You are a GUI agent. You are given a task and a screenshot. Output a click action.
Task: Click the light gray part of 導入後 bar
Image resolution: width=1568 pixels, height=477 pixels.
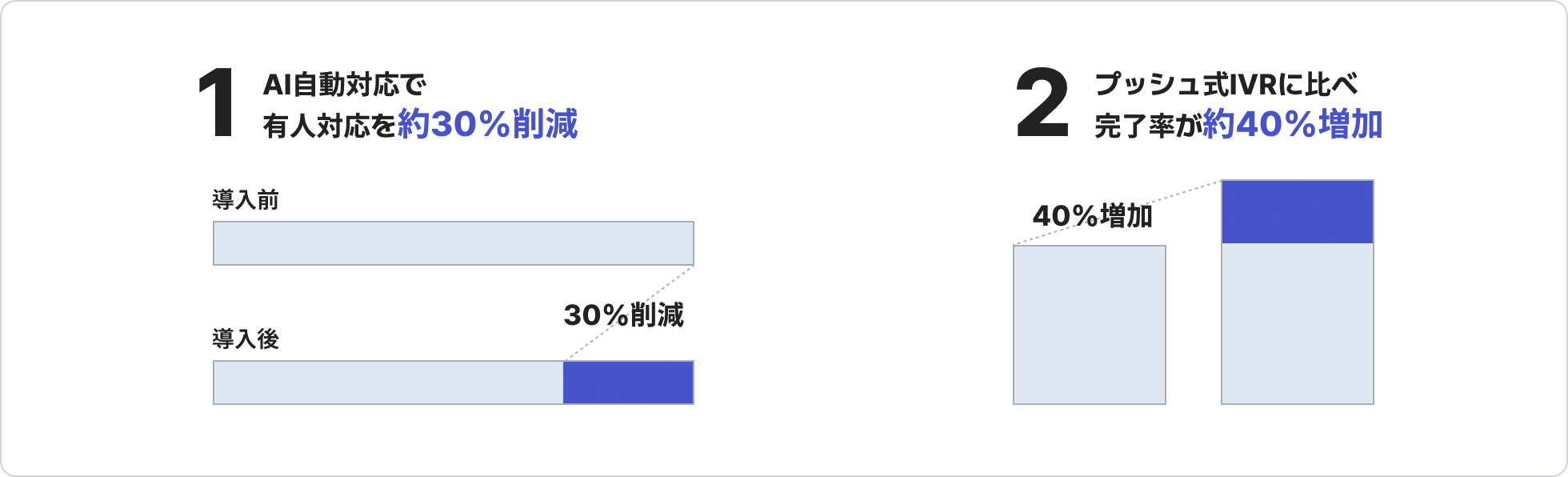point(388,383)
